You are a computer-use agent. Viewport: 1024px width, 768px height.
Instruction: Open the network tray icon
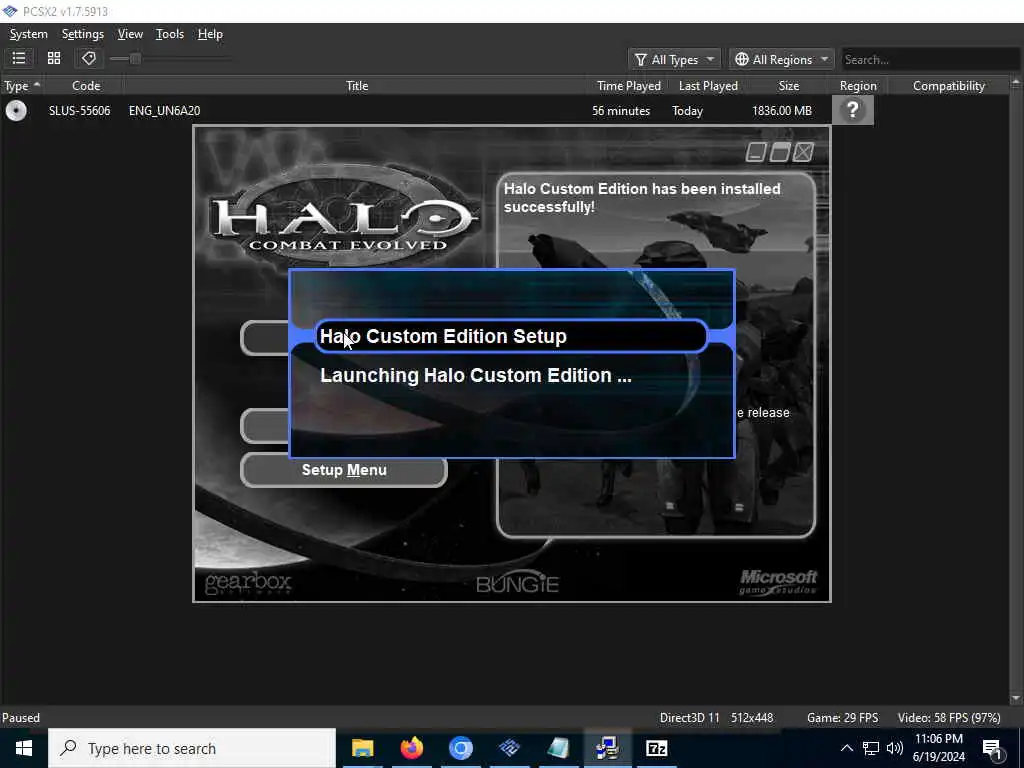click(871, 748)
